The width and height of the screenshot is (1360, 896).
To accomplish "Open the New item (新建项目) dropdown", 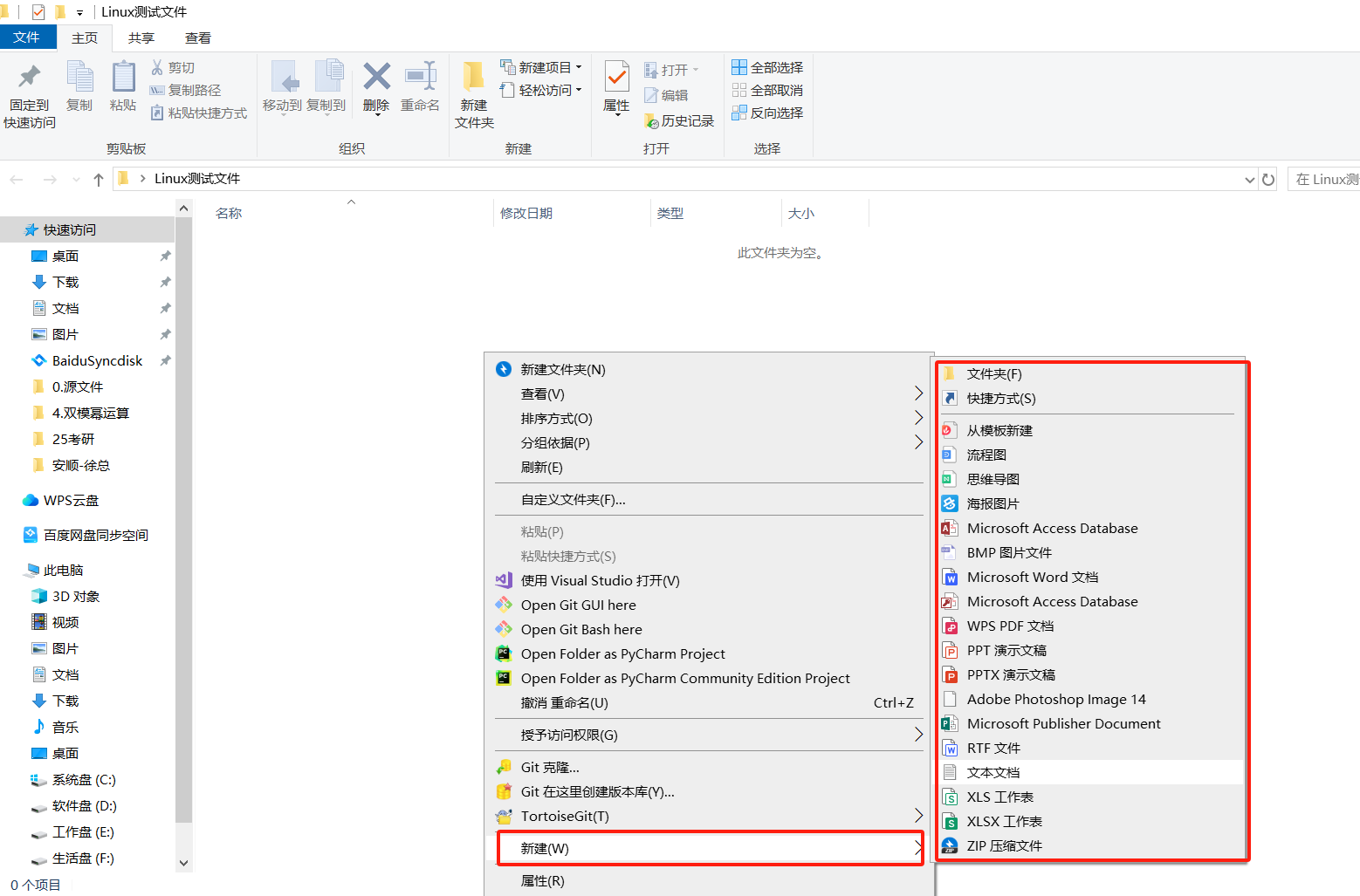I will click(540, 67).
